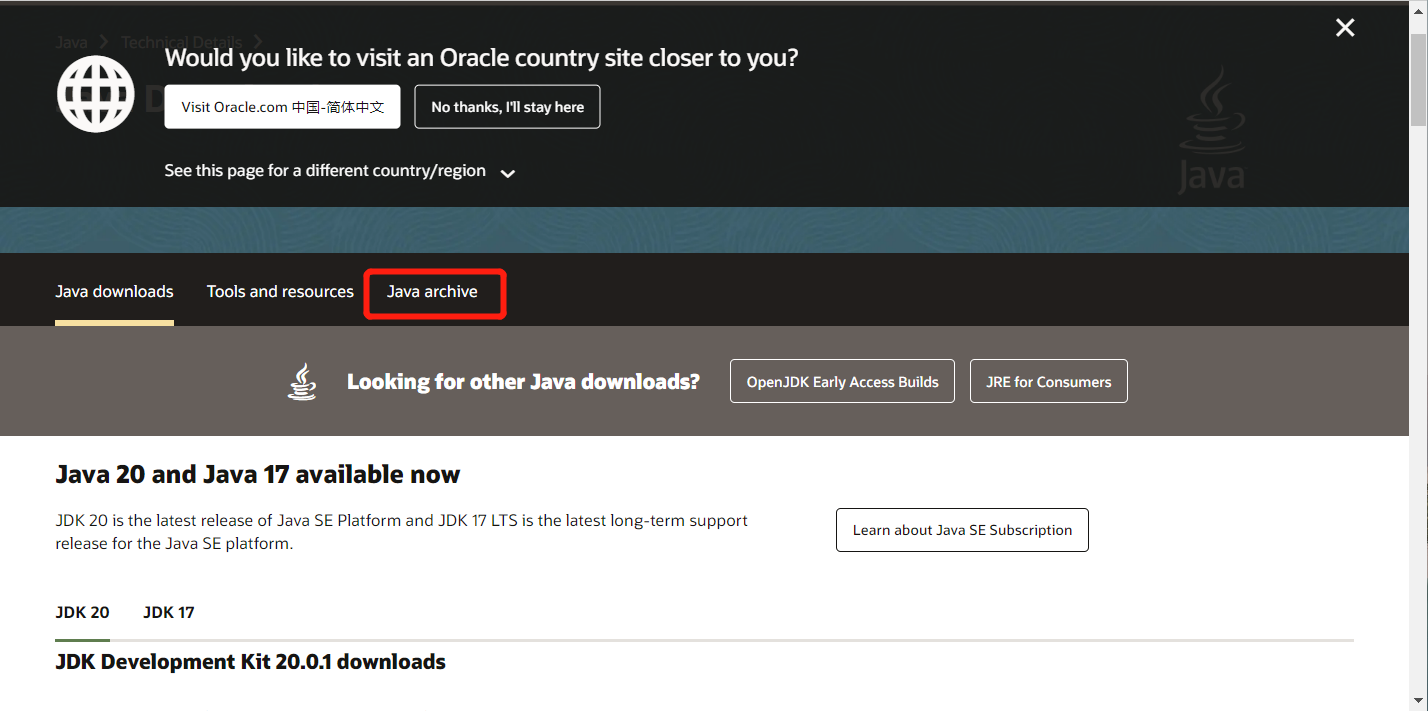Click the scrollbar down arrow
This screenshot has width=1428, height=711.
1419,702
